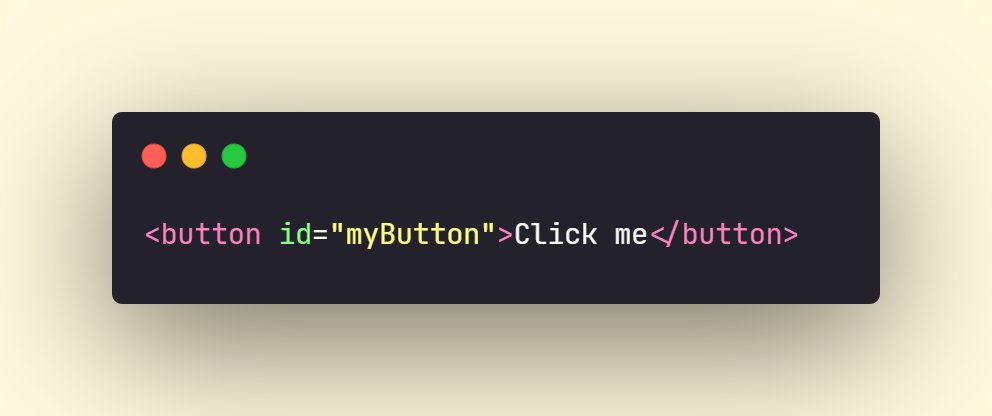Screen dimensions: 992x416
Task: Click the green maximize dot
Action: click(233, 156)
